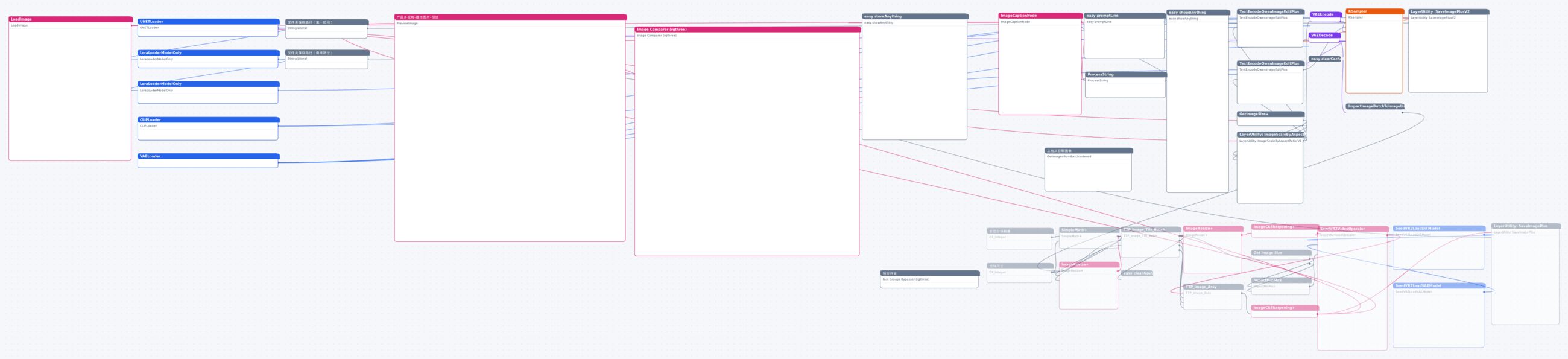Screen dimensions: 1568x359
Task: Click the GetImagesFromBatchIndexed node title bar
Action: click(1089, 150)
